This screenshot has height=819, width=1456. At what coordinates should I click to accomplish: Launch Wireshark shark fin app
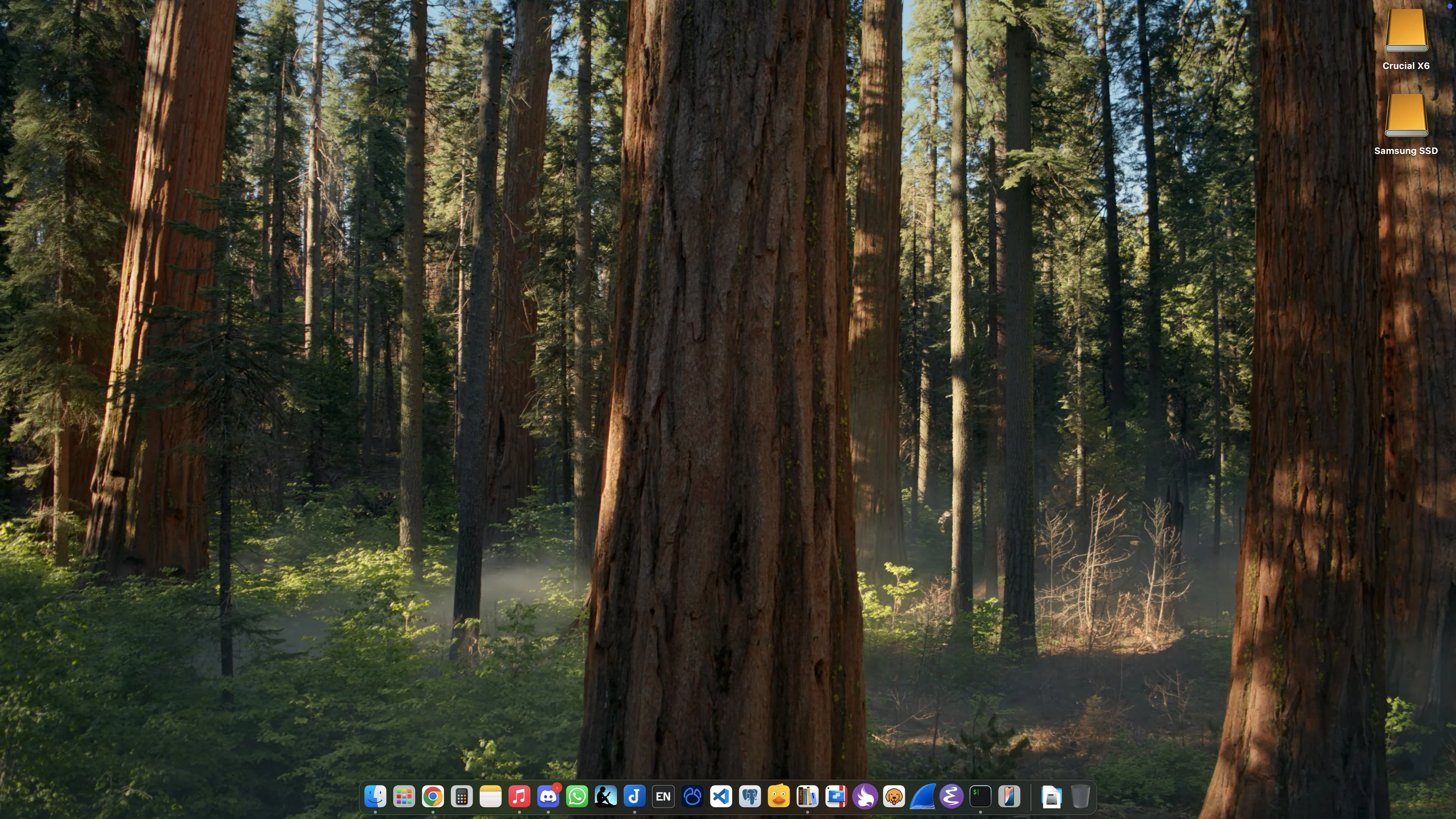tap(923, 797)
